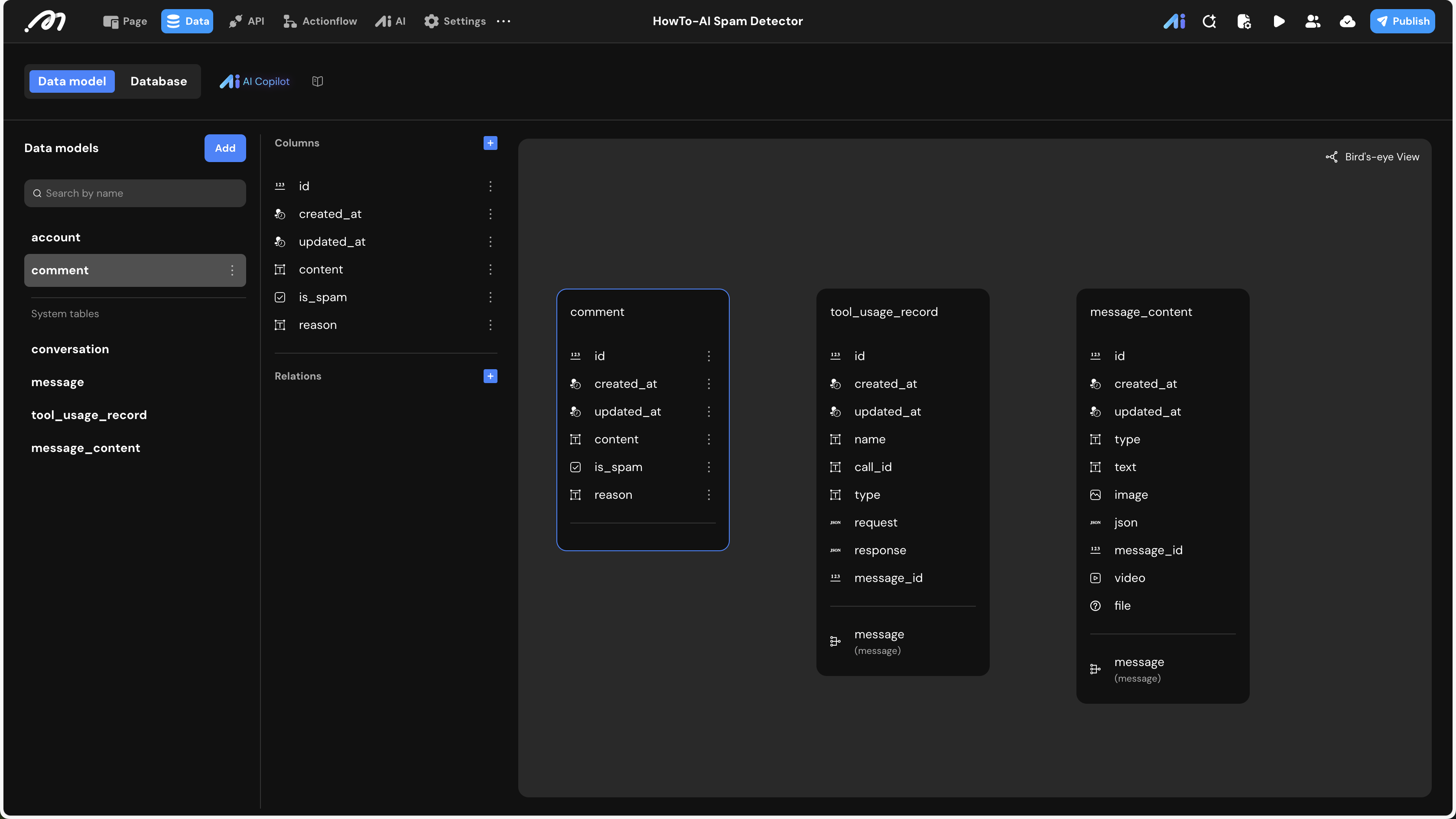This screenshot has height=819, width=1456.
Task: Open the documentation book icon
Action: tap(318, 81)
